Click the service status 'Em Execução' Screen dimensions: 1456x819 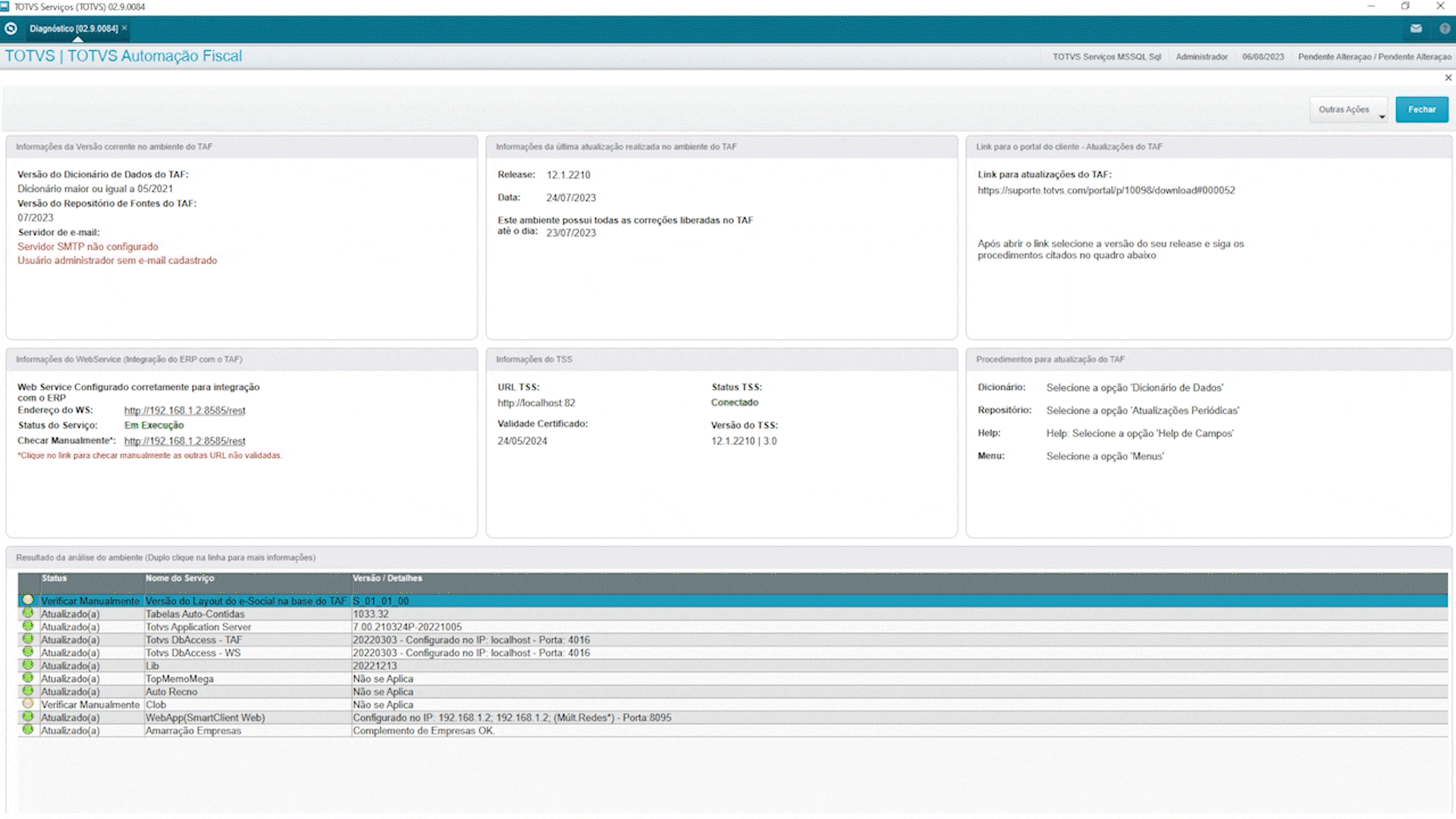154,425
